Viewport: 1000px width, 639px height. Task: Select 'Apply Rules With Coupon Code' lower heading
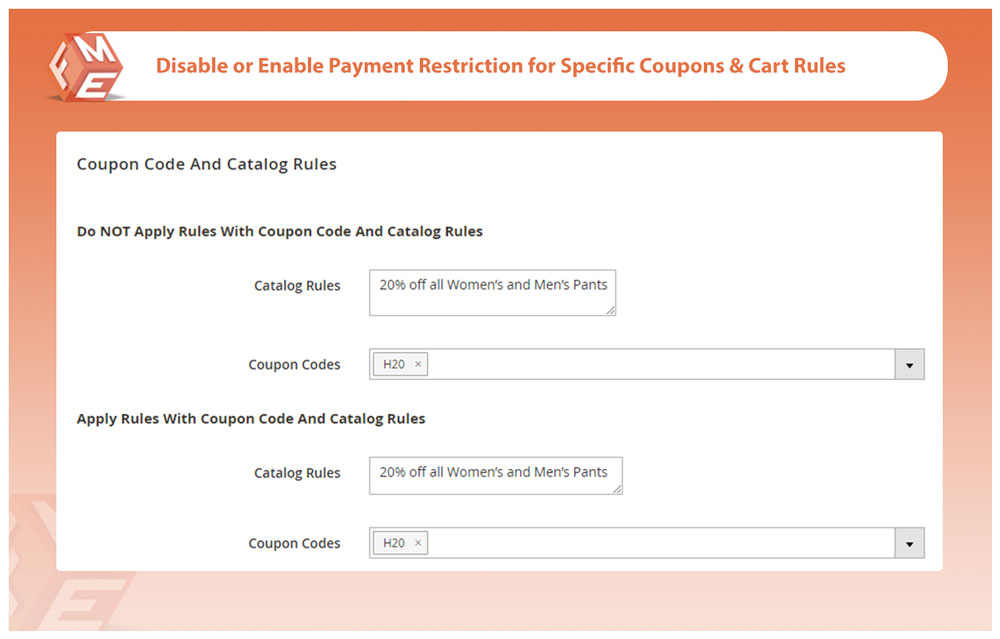point(250,418)
